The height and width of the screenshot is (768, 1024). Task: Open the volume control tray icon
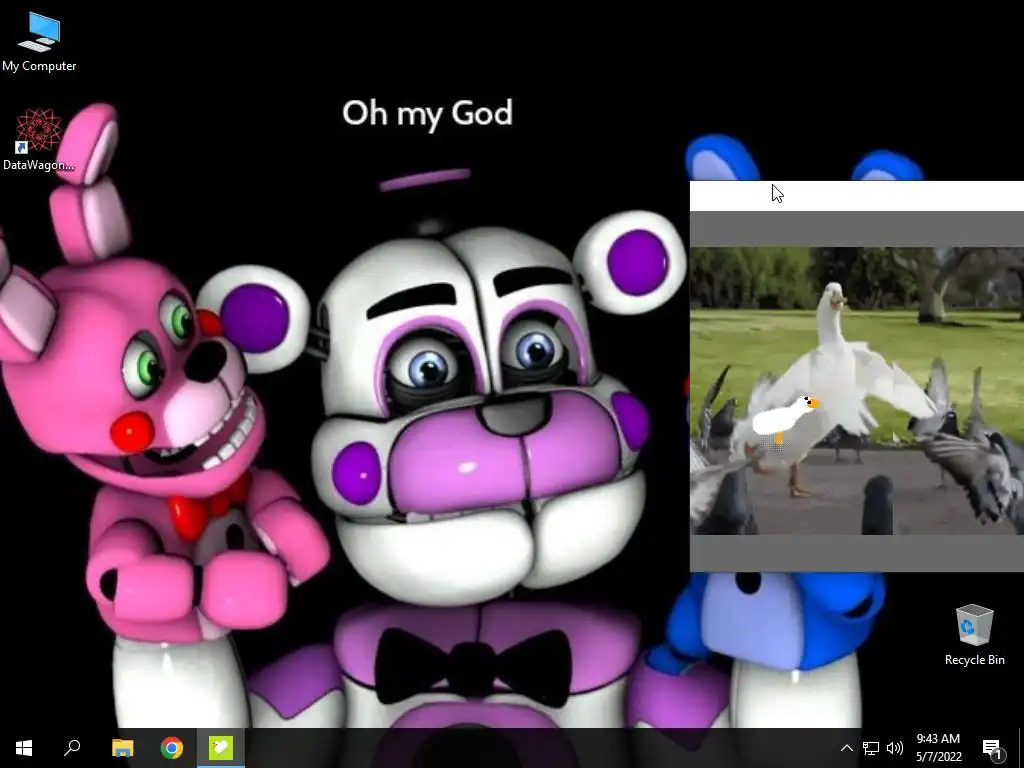895,748
